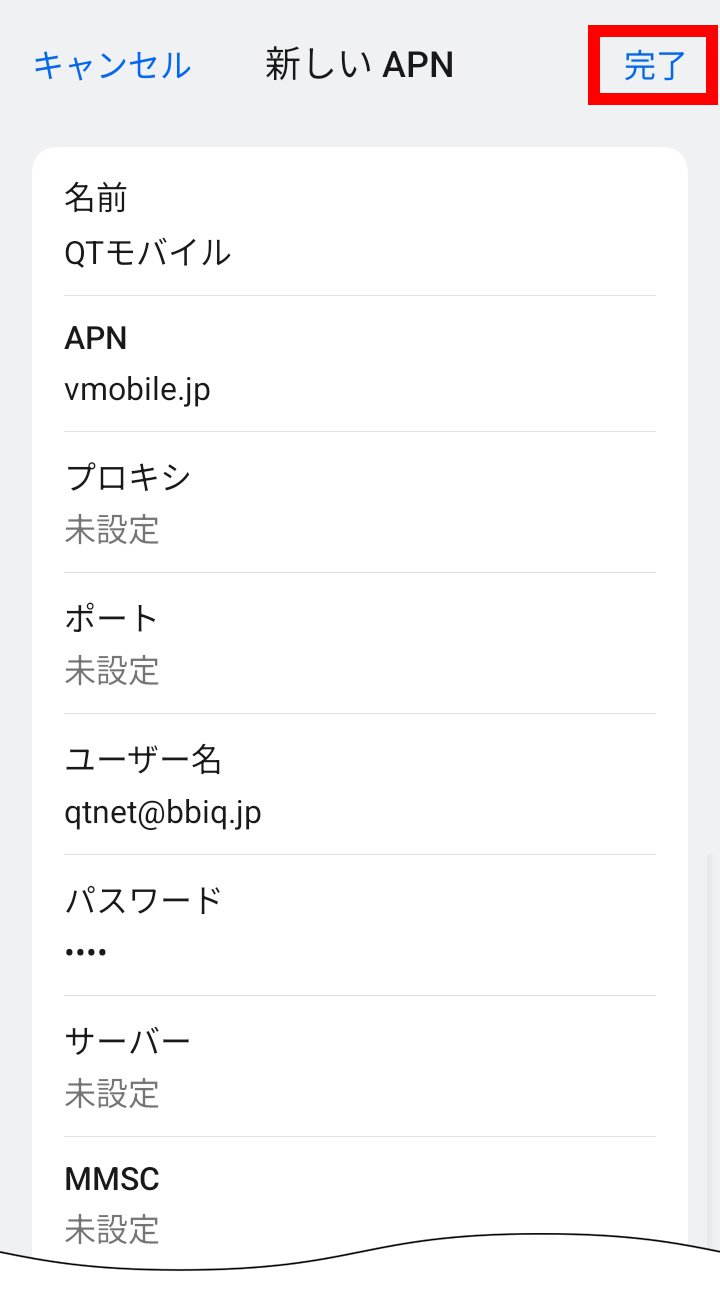Screen dimensions: 720x1300
Task: Click the QTモバイル name value
Action: pos(147,253)
